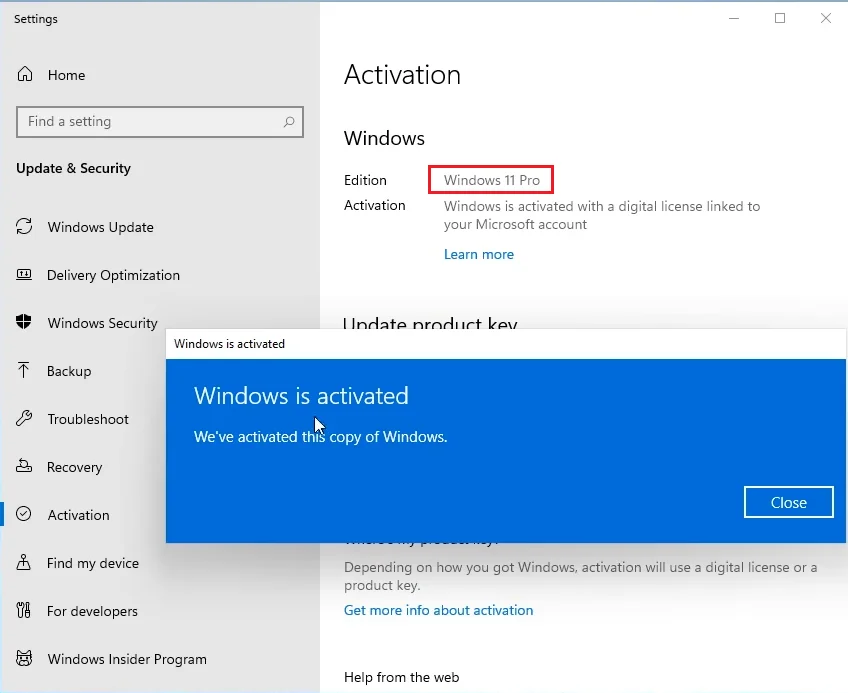The height and width of the screenshot is (693, 848).
Task: Click inside the Find a setting field
Action: click(x=150, y=121)
